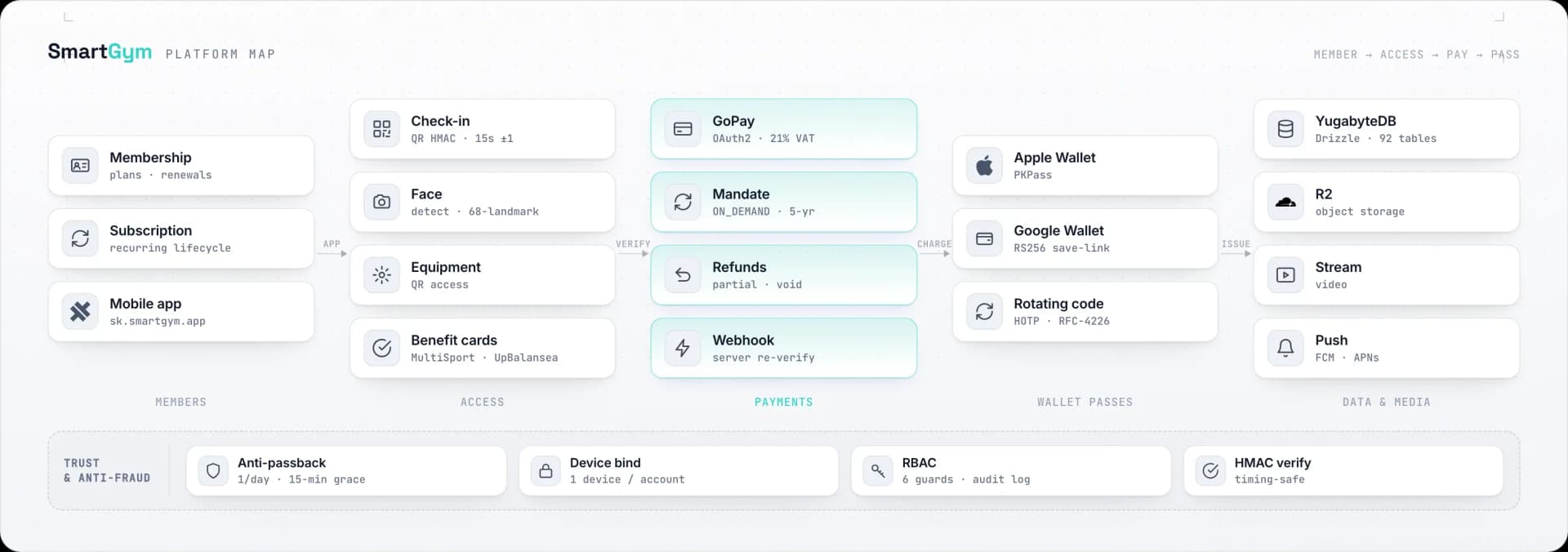Image resolution: width=1568 pixels, height=552 pixels.
Task: Click the '1 device / account' text
Action: coord(627,479)
